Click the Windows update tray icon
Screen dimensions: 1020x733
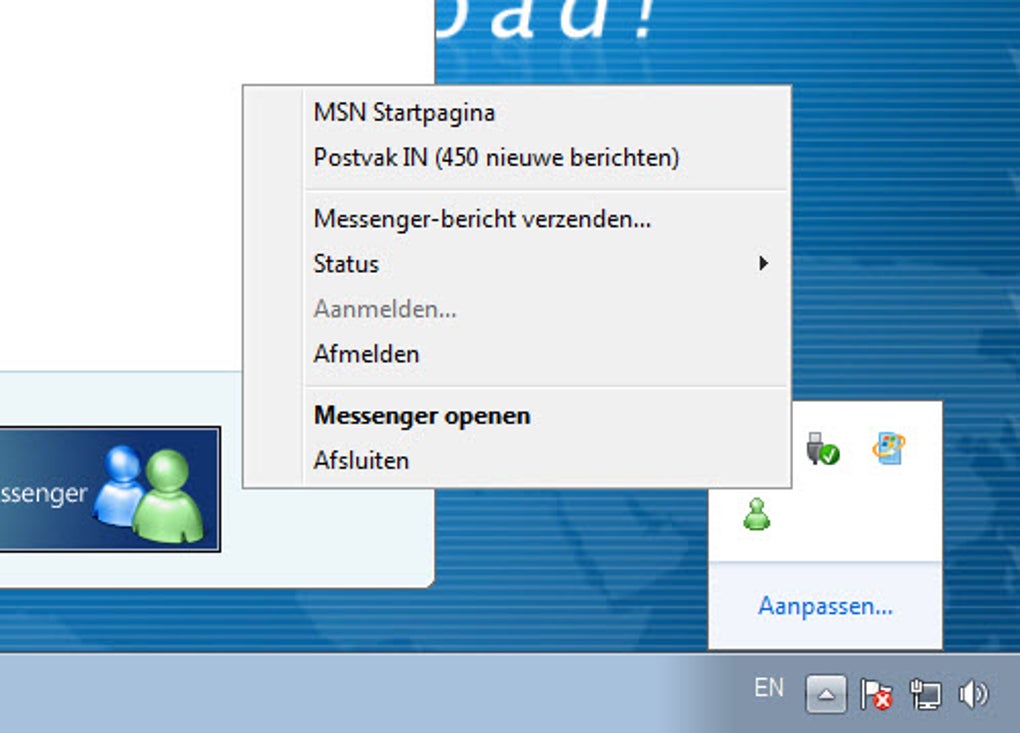coord(889,448)
